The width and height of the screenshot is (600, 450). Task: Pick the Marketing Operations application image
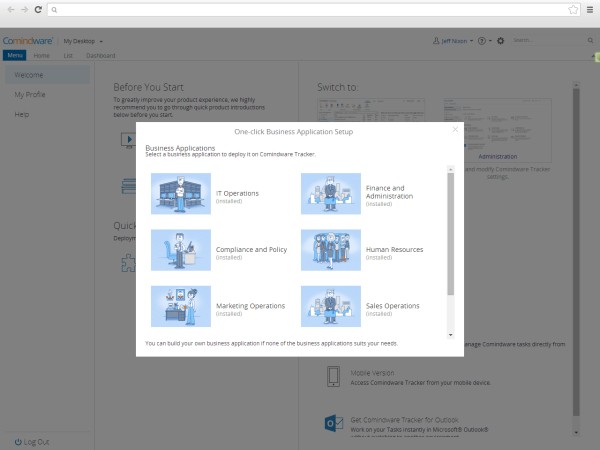coord(181,306)
